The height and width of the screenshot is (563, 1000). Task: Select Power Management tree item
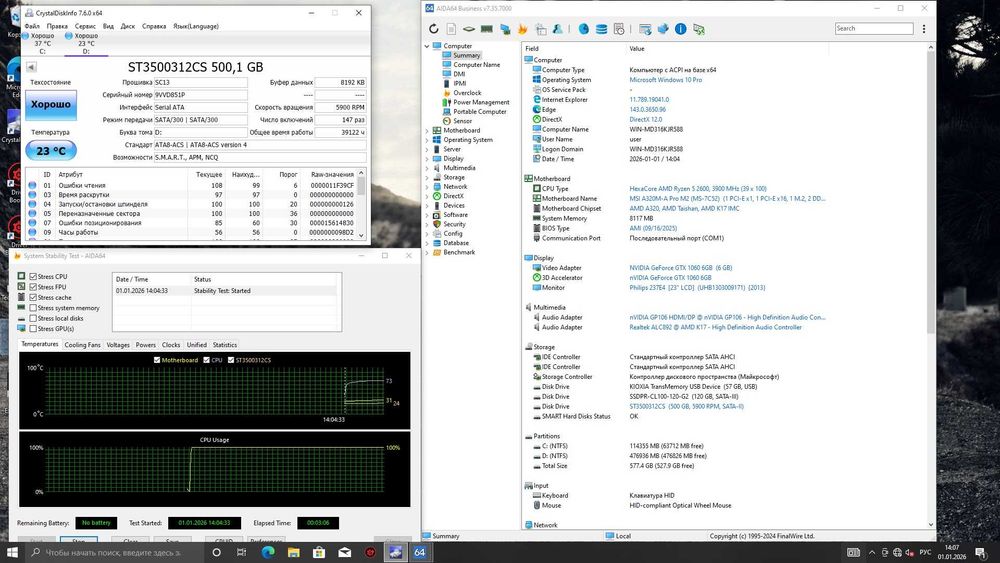pyautogui.click(x=480, y=102)
